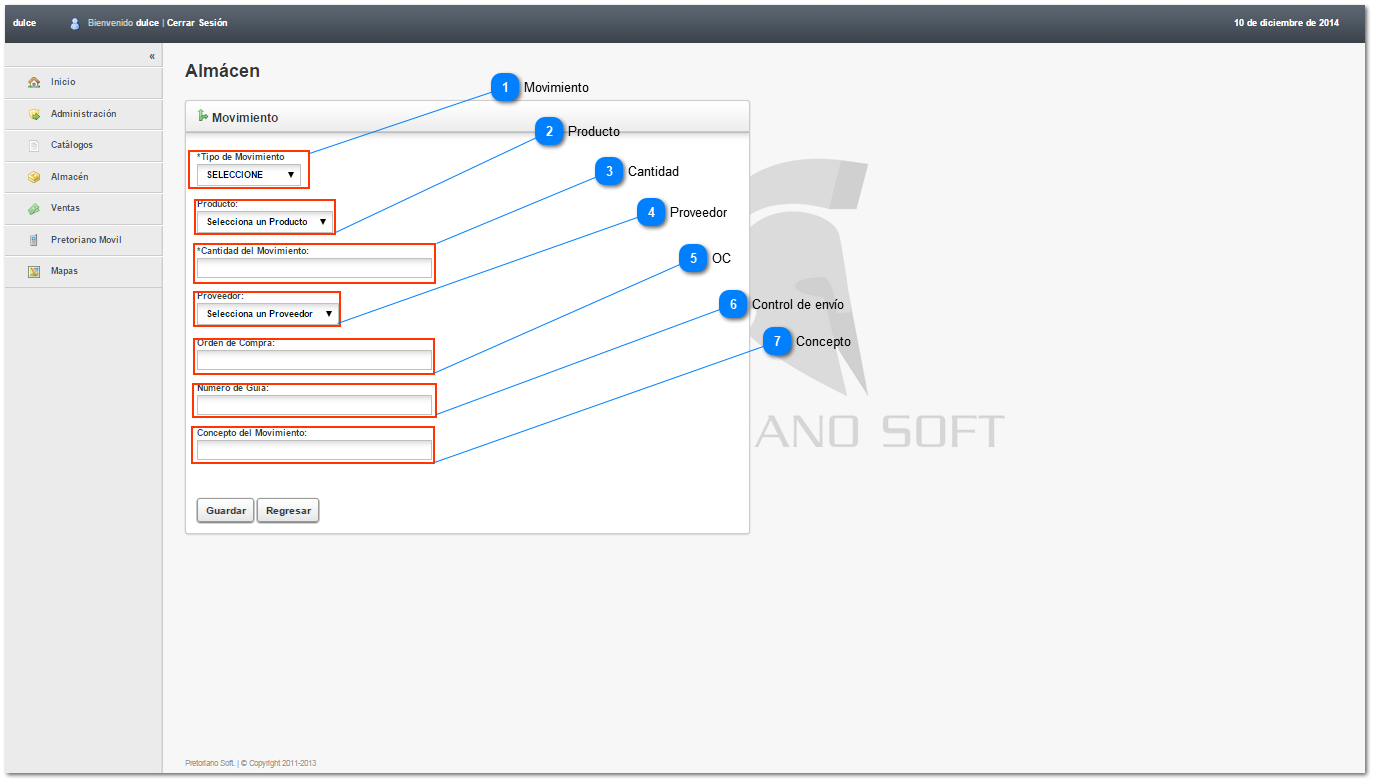
Task: Focus the Cantidad del Movimiento field
Action: coord(314,268)
